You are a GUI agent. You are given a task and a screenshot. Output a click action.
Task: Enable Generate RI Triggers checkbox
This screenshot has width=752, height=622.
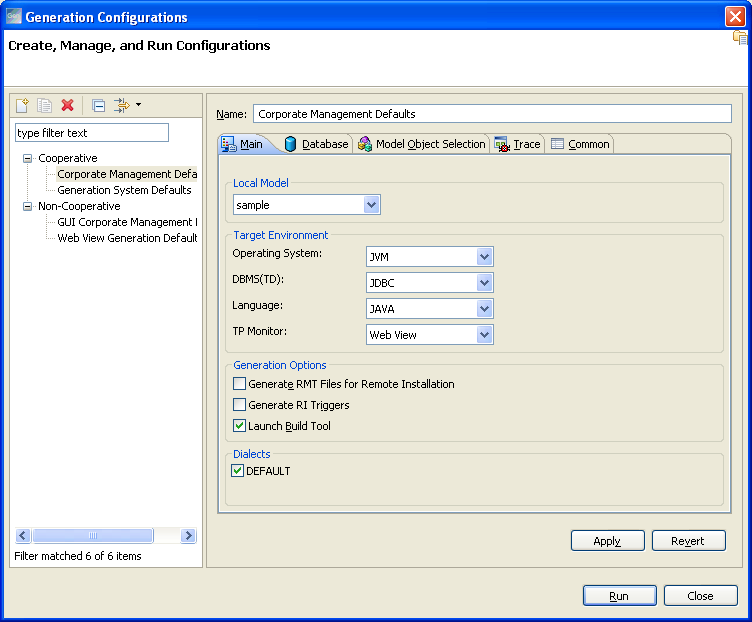239,405
